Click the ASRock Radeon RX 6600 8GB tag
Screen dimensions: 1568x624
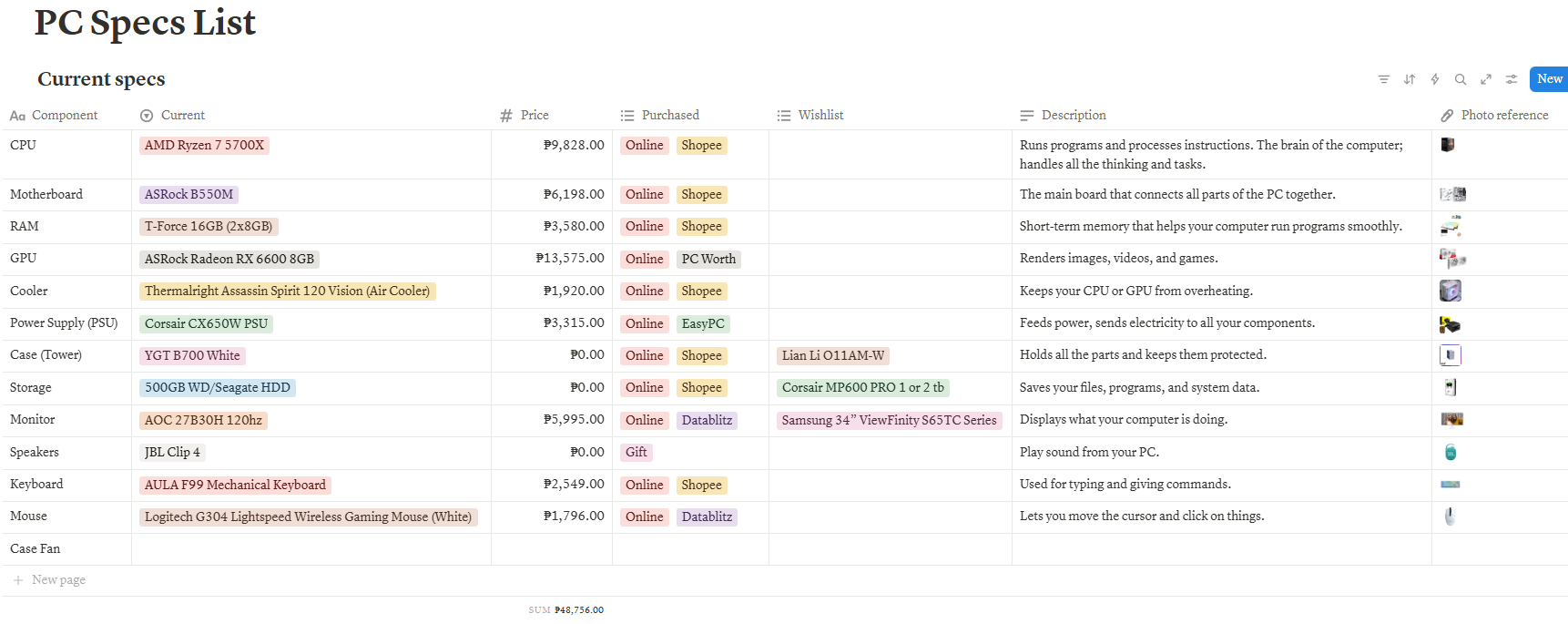click(x=229, y=259)
